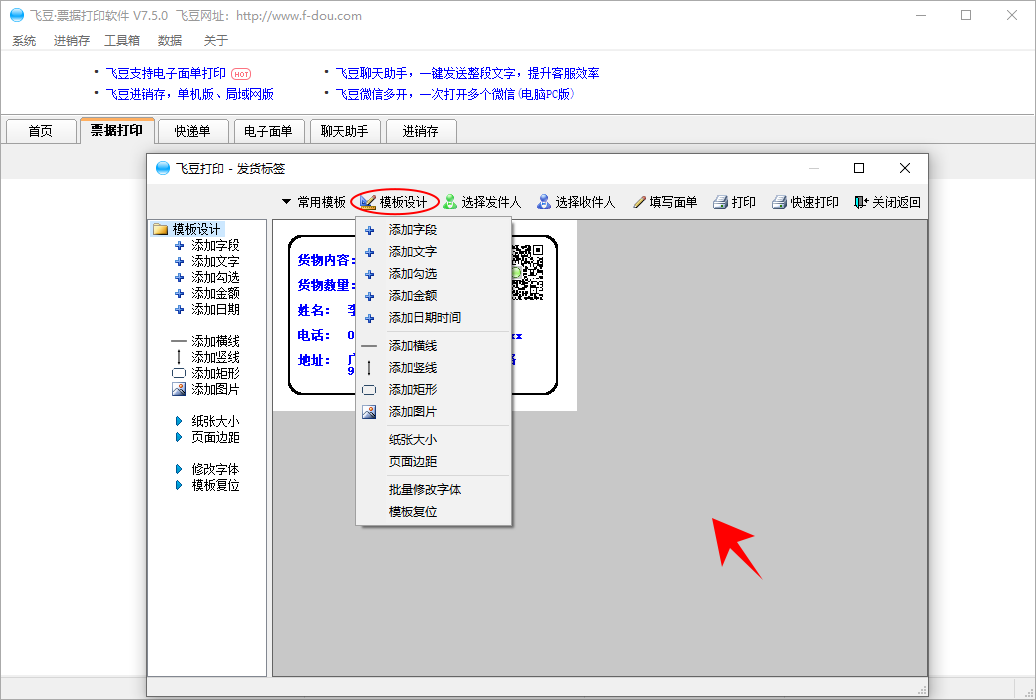
Task: Click the plus icon beside tree item 添加文字
Action: [179, 262]
